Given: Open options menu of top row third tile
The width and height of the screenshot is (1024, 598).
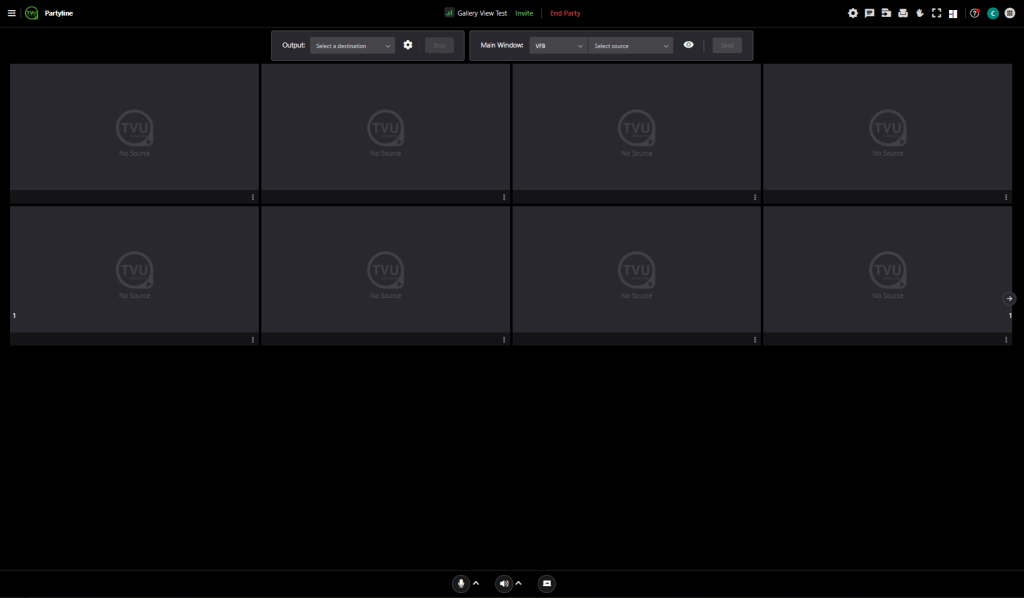Looking at the screenshot, I should 755,197.
